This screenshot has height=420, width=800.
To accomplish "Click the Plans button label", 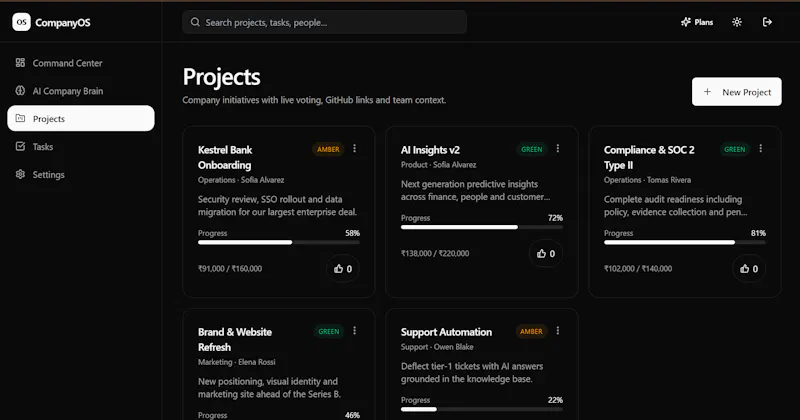I will click(x=704, y=22).
